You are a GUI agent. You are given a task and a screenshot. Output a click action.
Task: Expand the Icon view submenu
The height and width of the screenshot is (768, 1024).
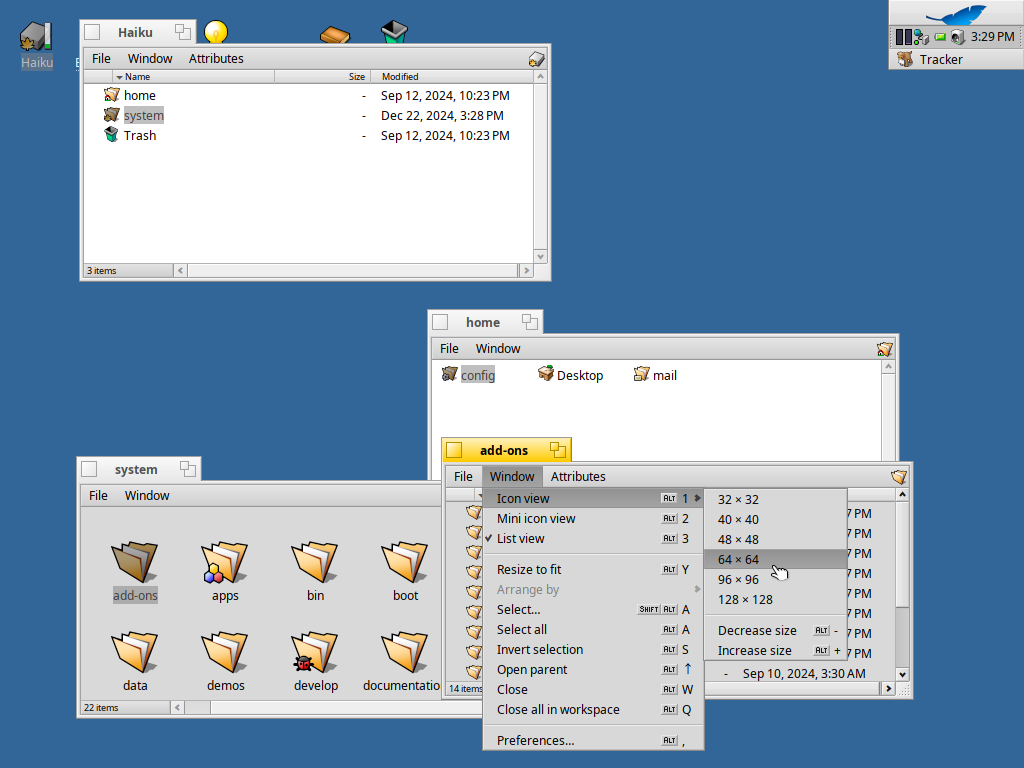click(593, 498)
